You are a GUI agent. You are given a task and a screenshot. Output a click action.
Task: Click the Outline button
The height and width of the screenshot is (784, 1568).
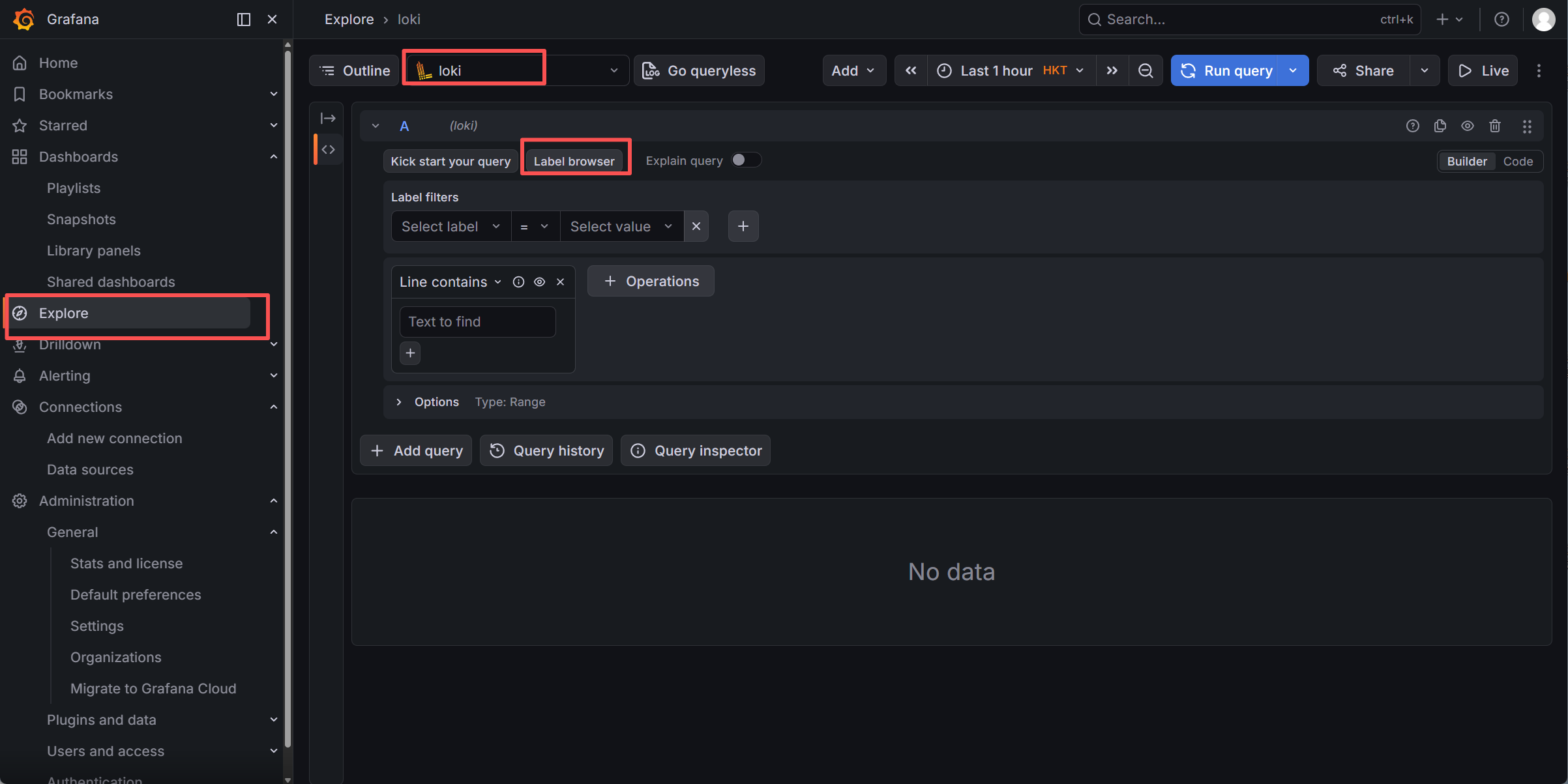354,70
